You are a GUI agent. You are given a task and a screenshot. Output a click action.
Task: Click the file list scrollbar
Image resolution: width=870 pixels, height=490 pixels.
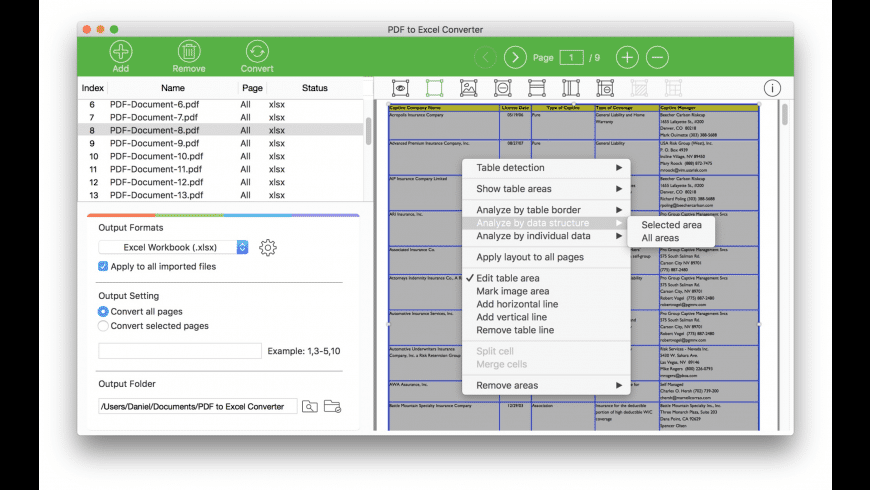pyautogui.click(x=368, y=132)
